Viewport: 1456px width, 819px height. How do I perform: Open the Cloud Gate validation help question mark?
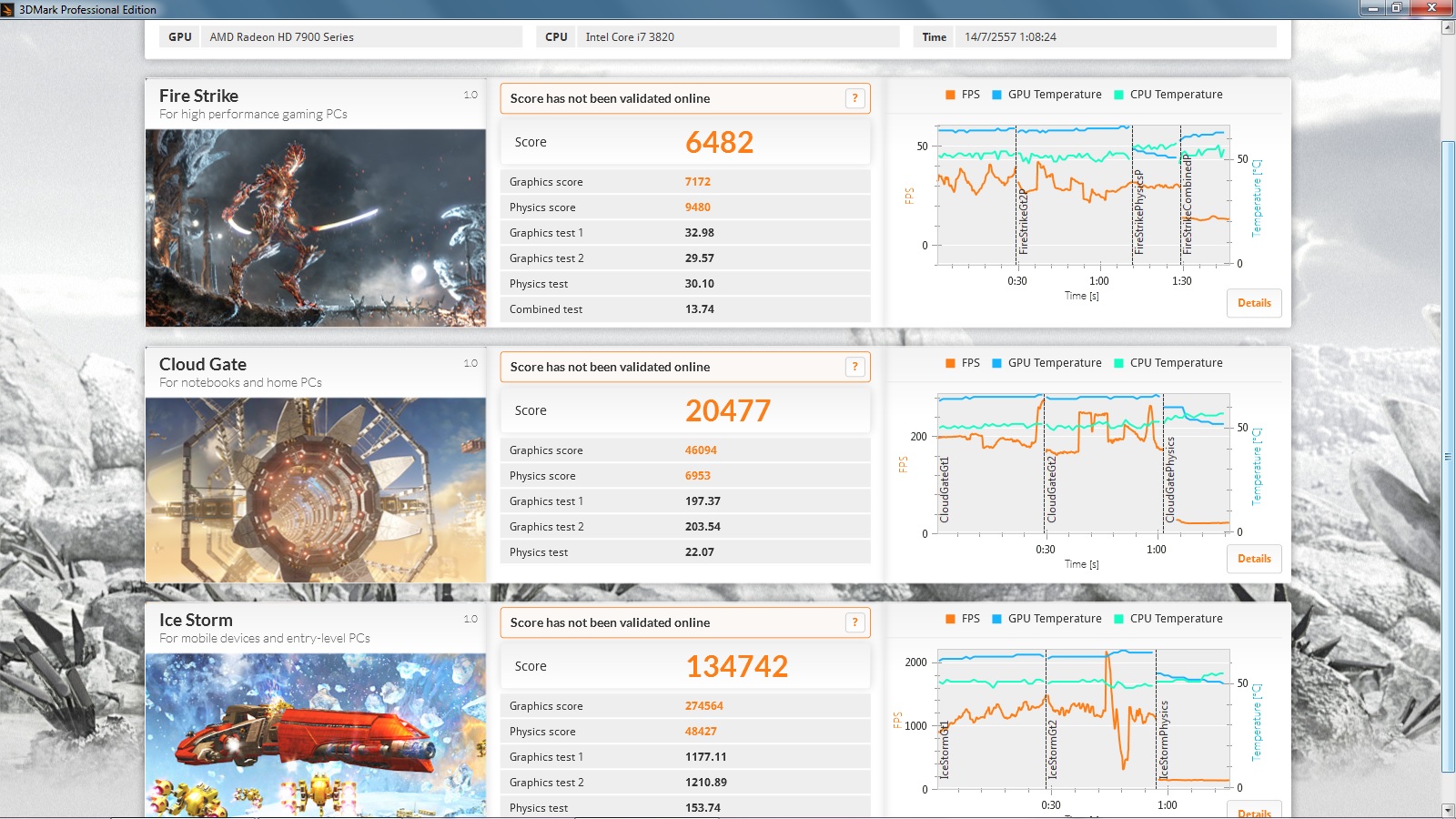point(854,367)
